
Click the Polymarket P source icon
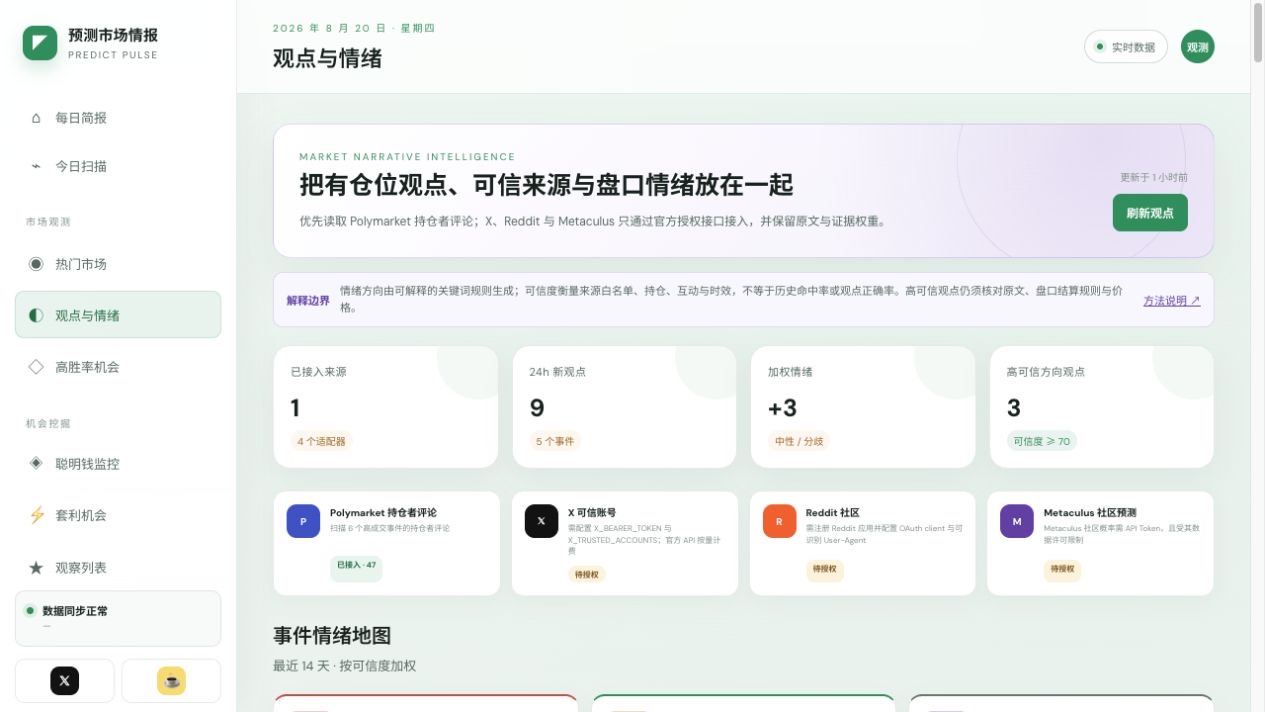pyautogui.click(x=303, y=521)
